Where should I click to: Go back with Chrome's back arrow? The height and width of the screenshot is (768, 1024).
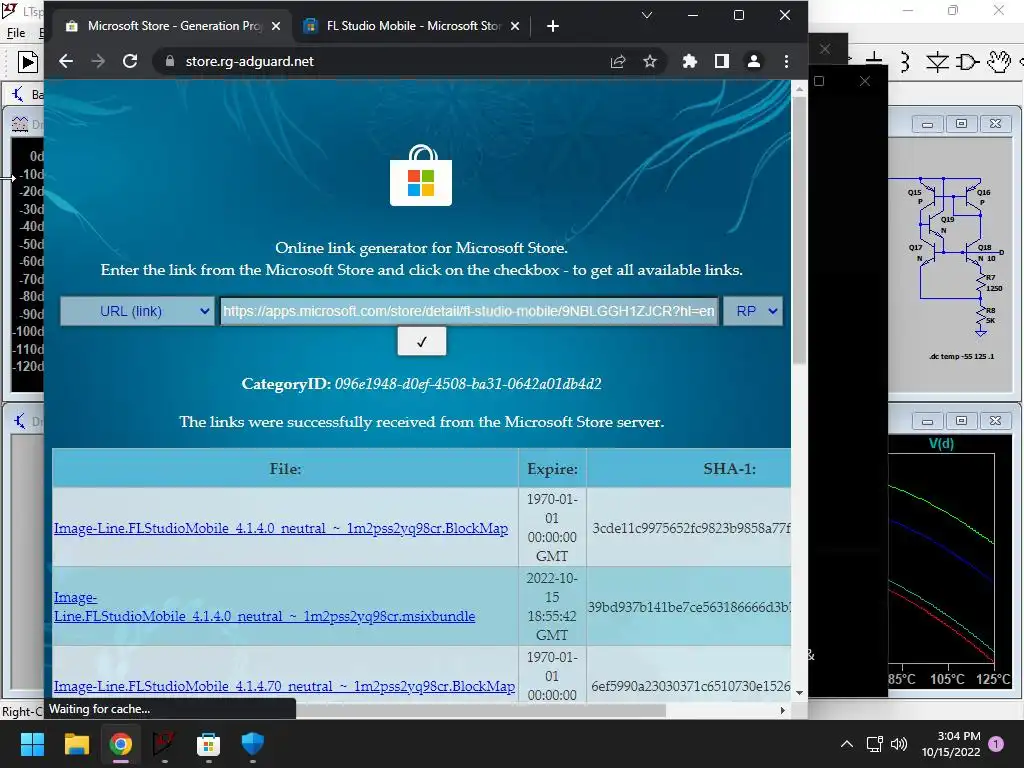pos(66,61)
